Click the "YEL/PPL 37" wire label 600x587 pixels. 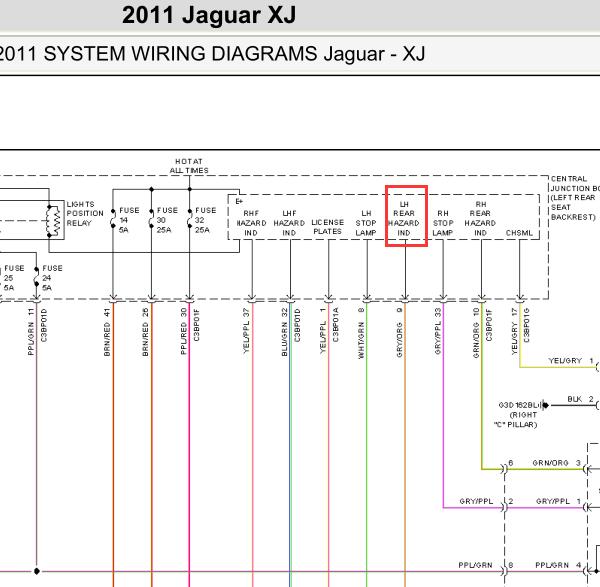coord(246,331)
